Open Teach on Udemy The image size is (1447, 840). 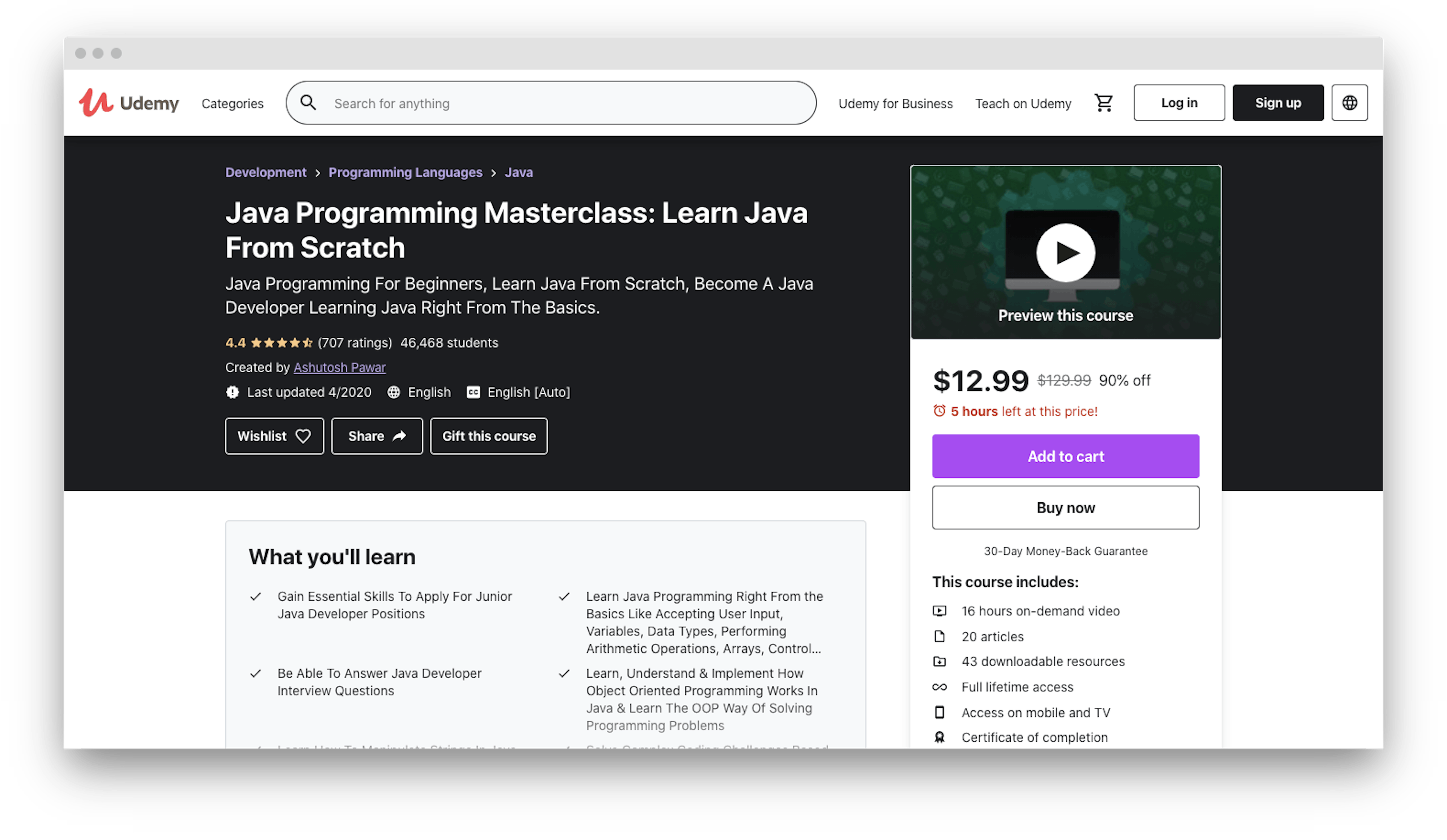pyautogui.click(x=1023, y=103)
